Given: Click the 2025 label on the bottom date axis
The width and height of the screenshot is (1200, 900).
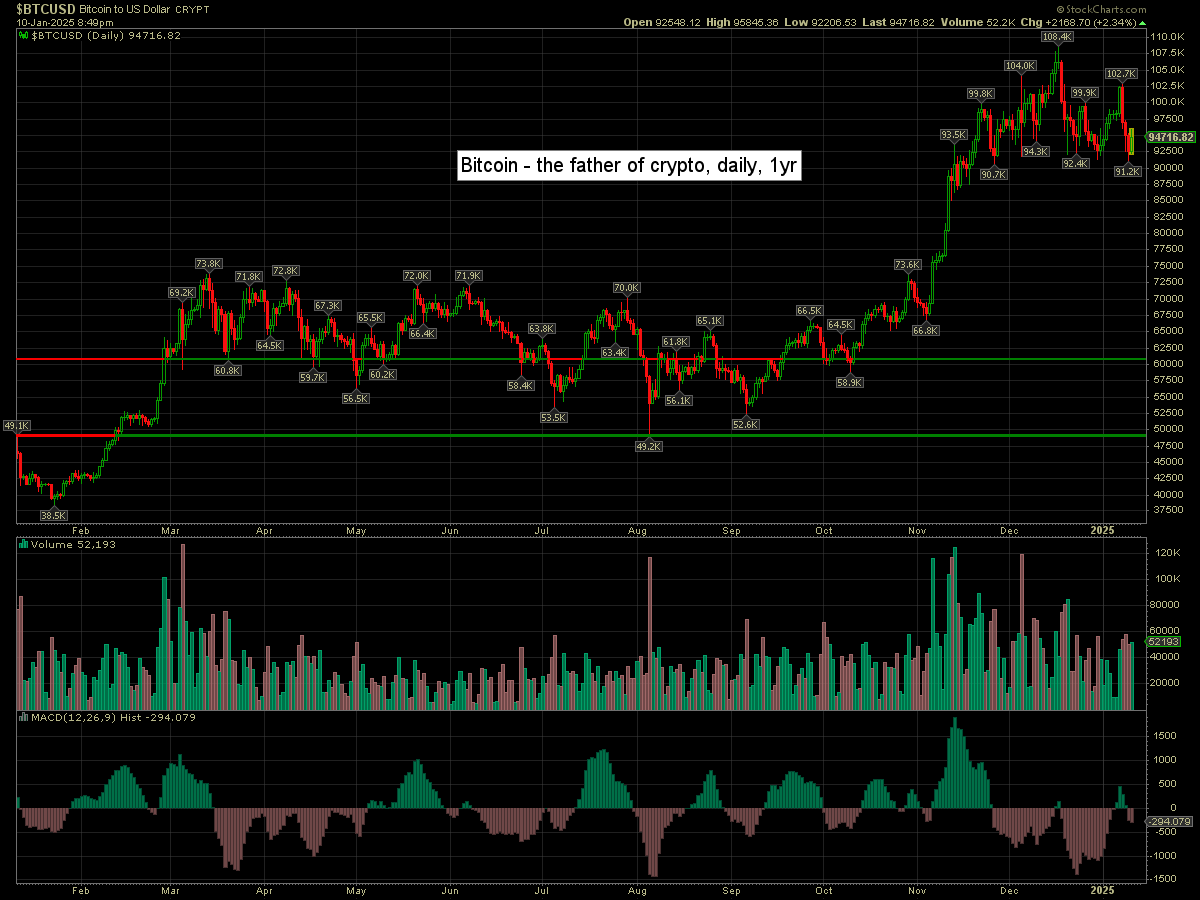Looking at the screenshot, I should [1101, 526].
